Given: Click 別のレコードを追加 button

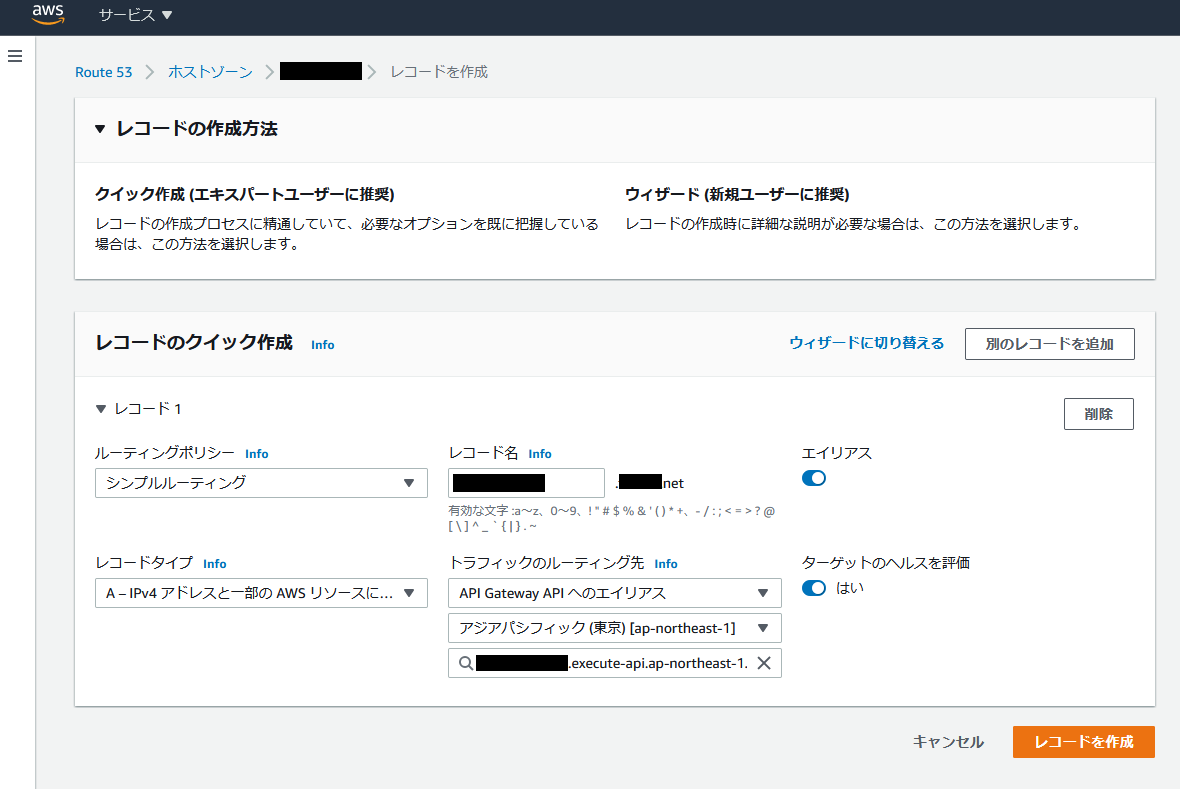Looking at the screenshot, I should 1050,344.
